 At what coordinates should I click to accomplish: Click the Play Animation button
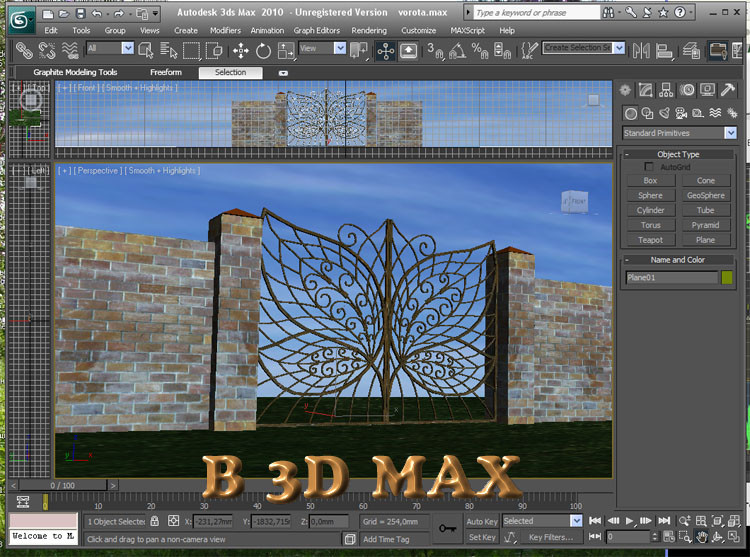pyautogui.click(x=629, y=521)
